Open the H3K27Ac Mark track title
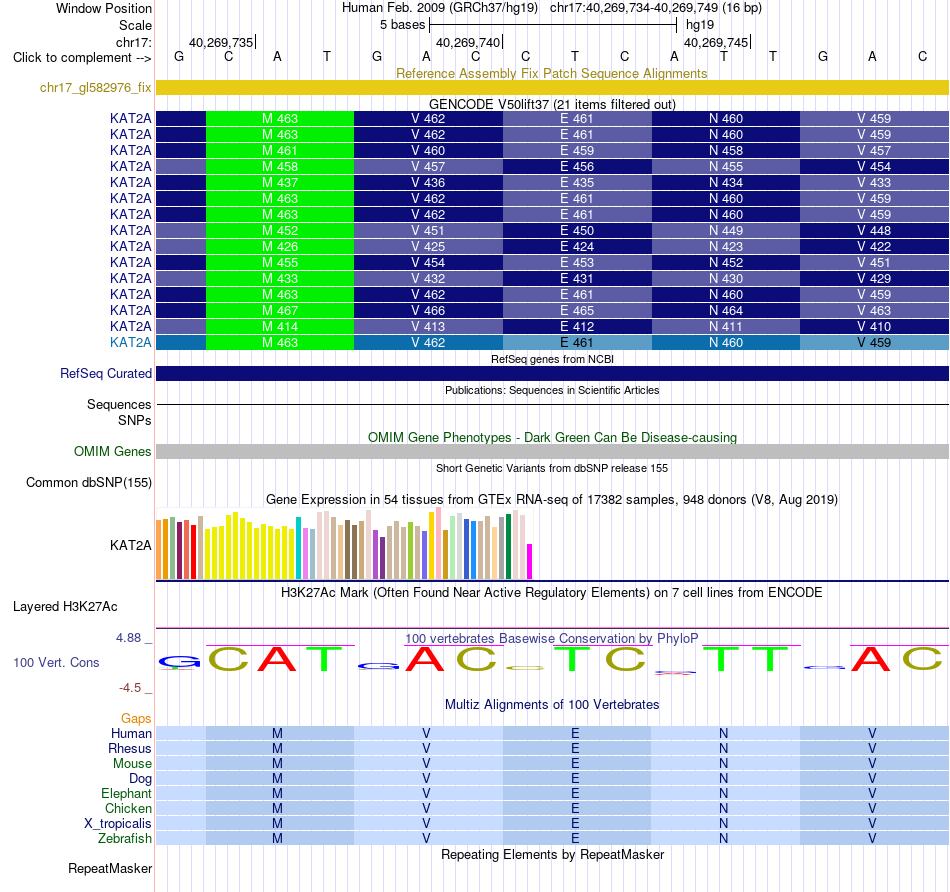 [552, 593]
